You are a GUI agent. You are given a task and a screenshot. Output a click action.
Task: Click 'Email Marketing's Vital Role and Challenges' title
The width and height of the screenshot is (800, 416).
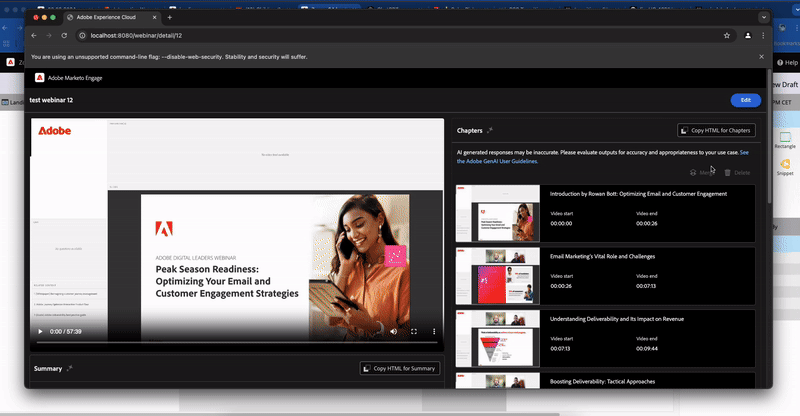[602, 256]
